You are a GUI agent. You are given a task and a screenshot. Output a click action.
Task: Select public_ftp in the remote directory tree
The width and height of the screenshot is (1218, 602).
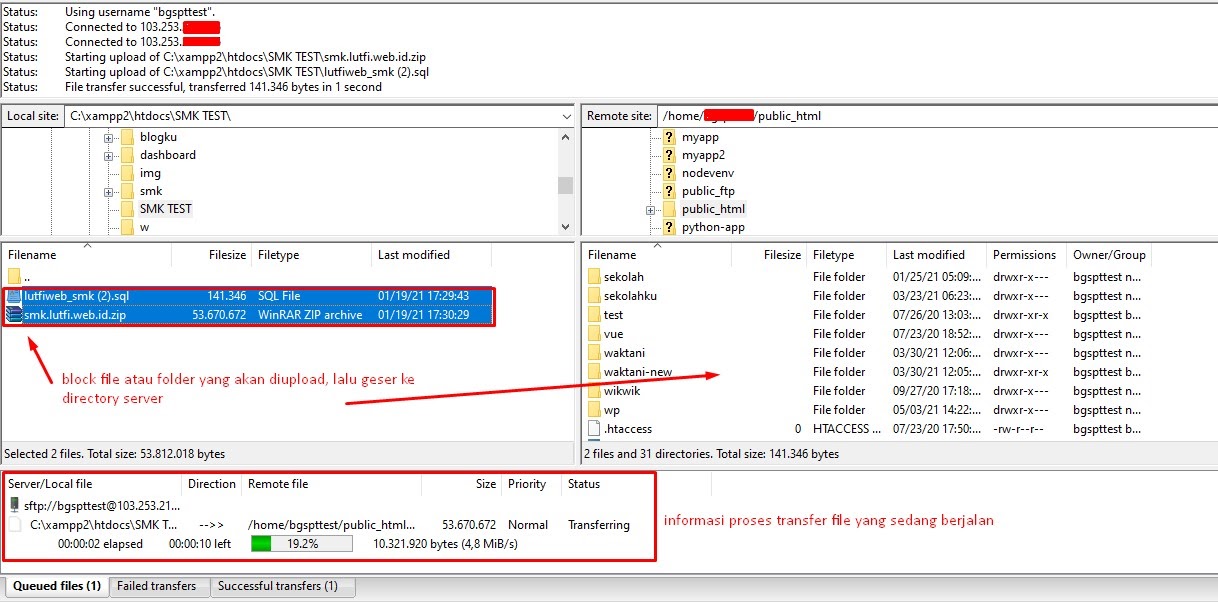[x=708, y=191]
